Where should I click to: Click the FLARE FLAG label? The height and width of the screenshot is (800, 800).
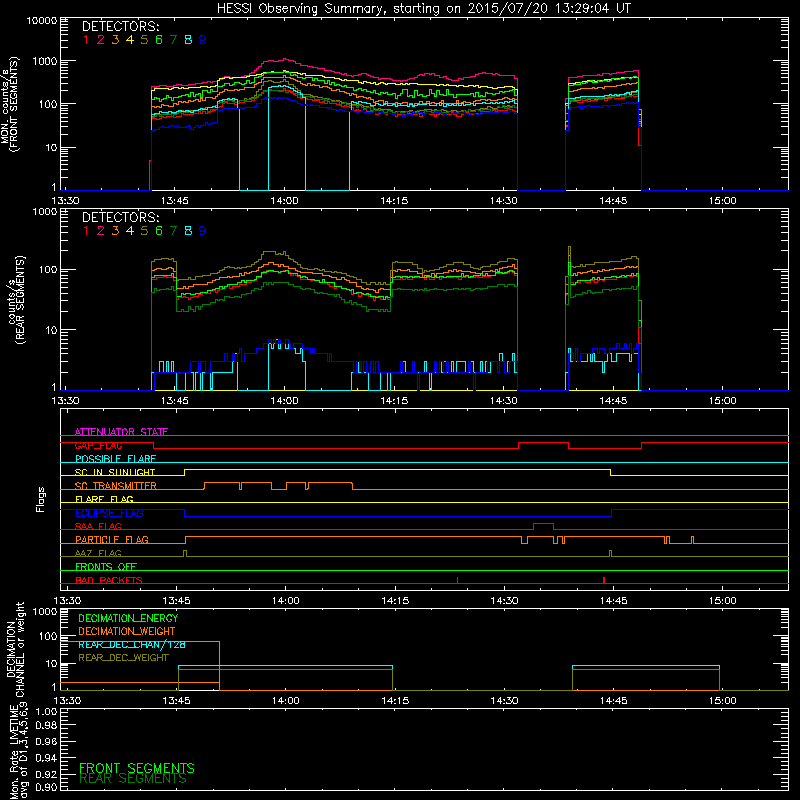click(x=104, y=499)
